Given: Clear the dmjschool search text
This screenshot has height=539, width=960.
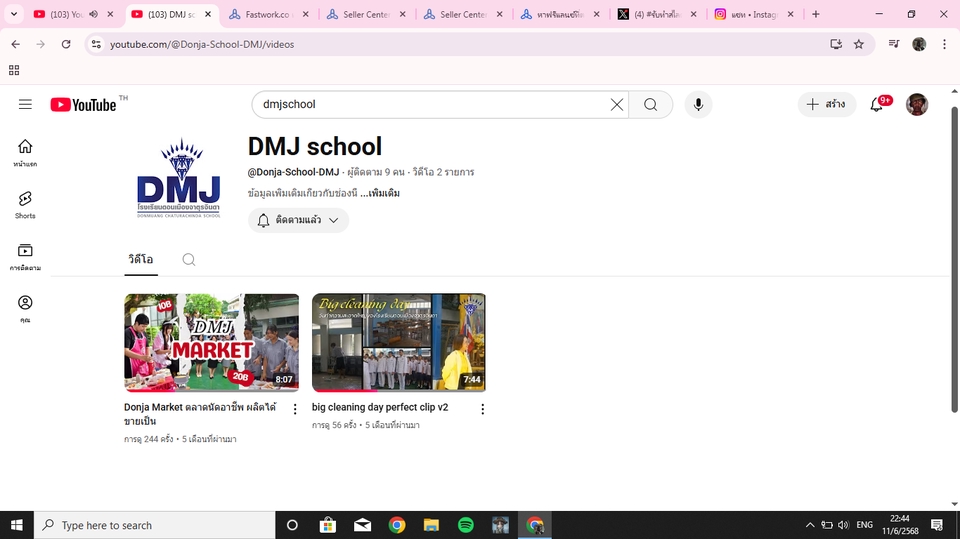Looking at the screenshot, I should click(617, 104).
